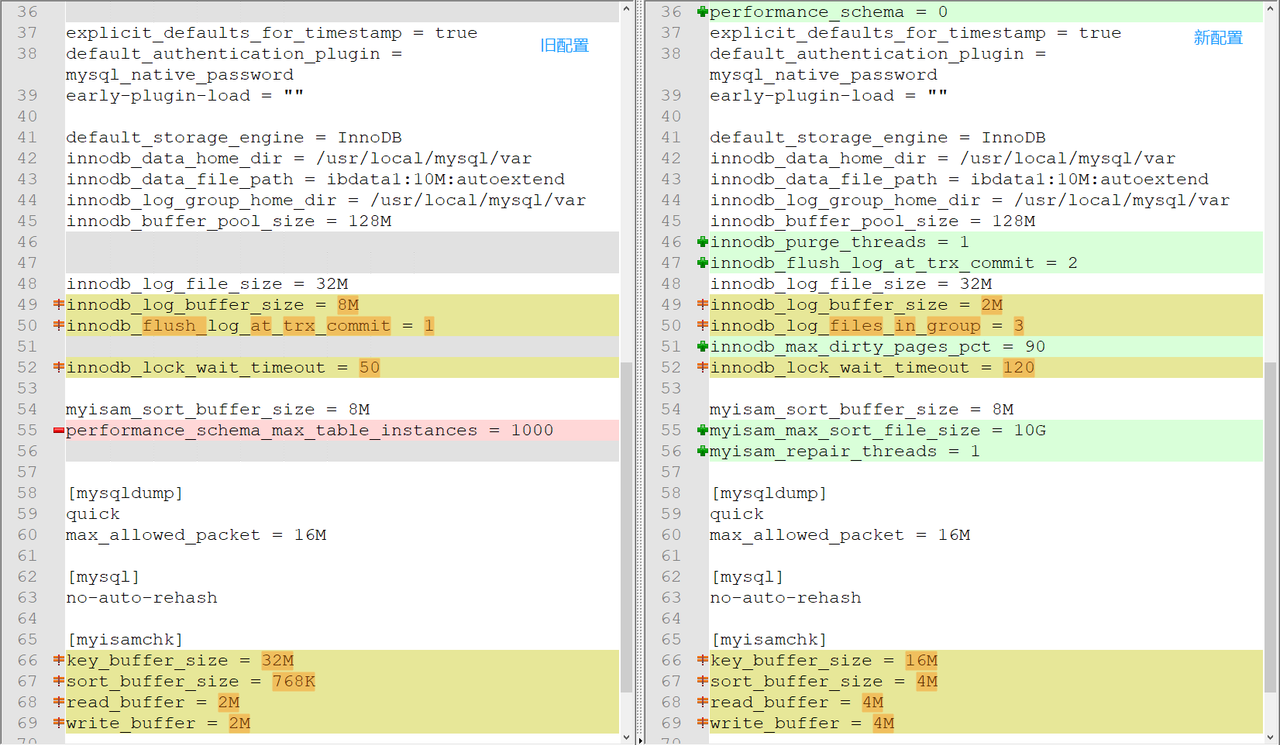Click the change marker beside key_buffer_size = 16M

(703, 661)
